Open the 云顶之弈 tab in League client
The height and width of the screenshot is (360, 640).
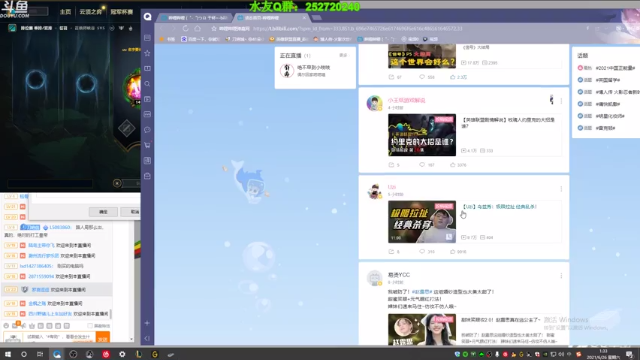[90, 12]
